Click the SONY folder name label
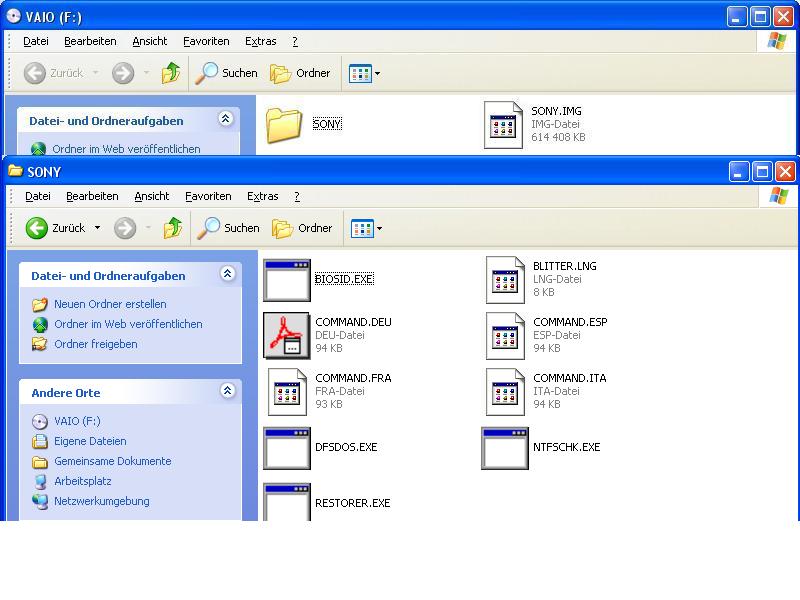Screen dimensions: 800x600 click(327, 124)
